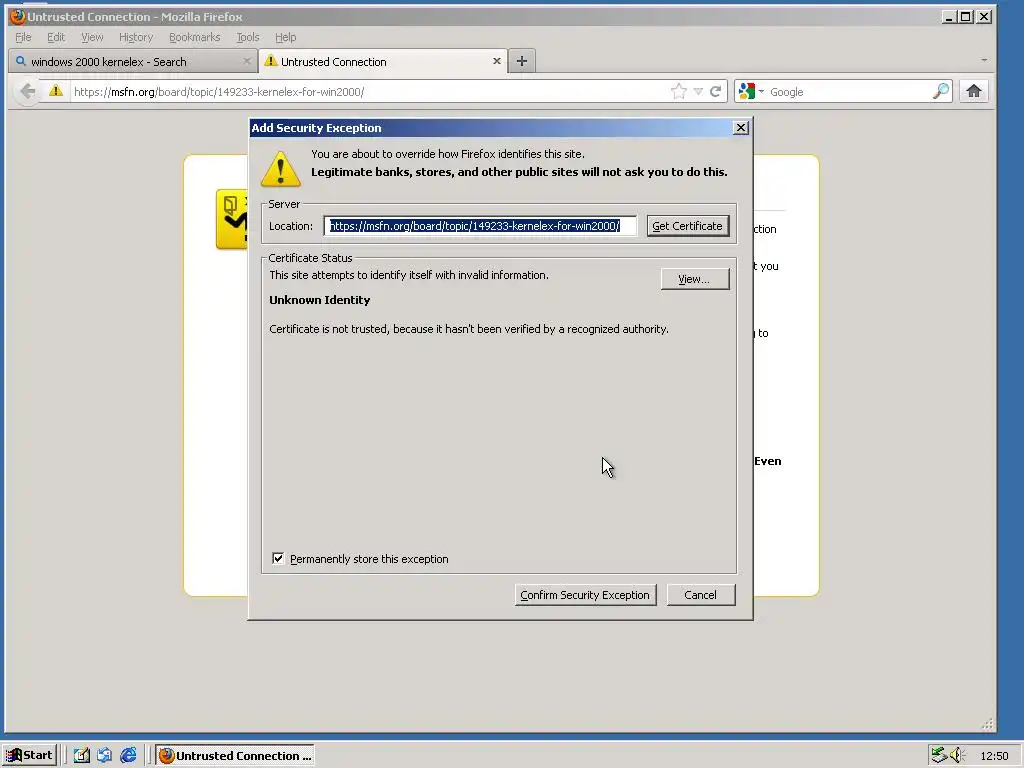
Task: Click the Firefox address bar URL
Action: point(370,91)
